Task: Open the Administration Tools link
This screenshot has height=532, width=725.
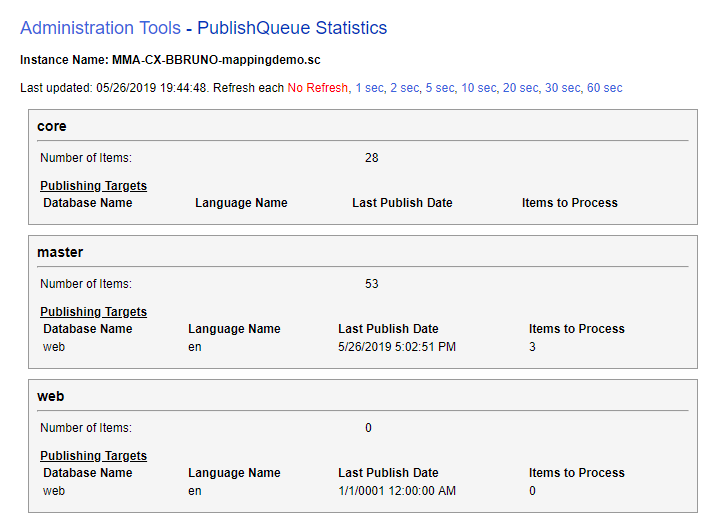Action: pyautogui.click(x=100, y=28)
